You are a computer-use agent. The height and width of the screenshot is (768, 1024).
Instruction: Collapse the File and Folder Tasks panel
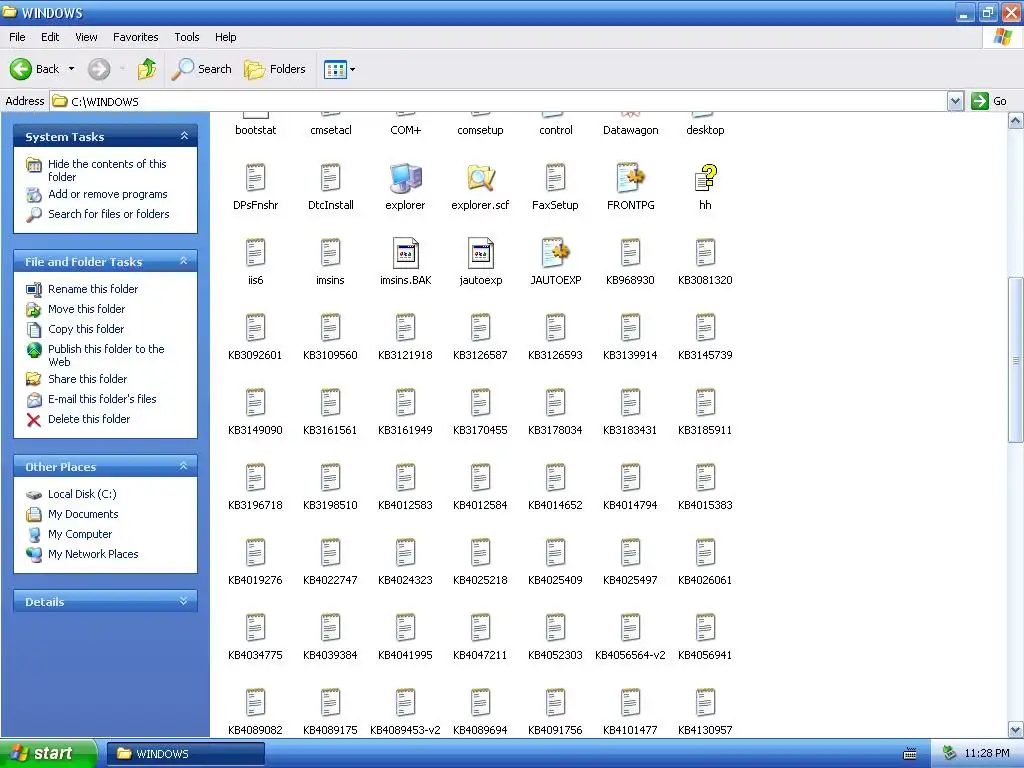coord(184,261)
